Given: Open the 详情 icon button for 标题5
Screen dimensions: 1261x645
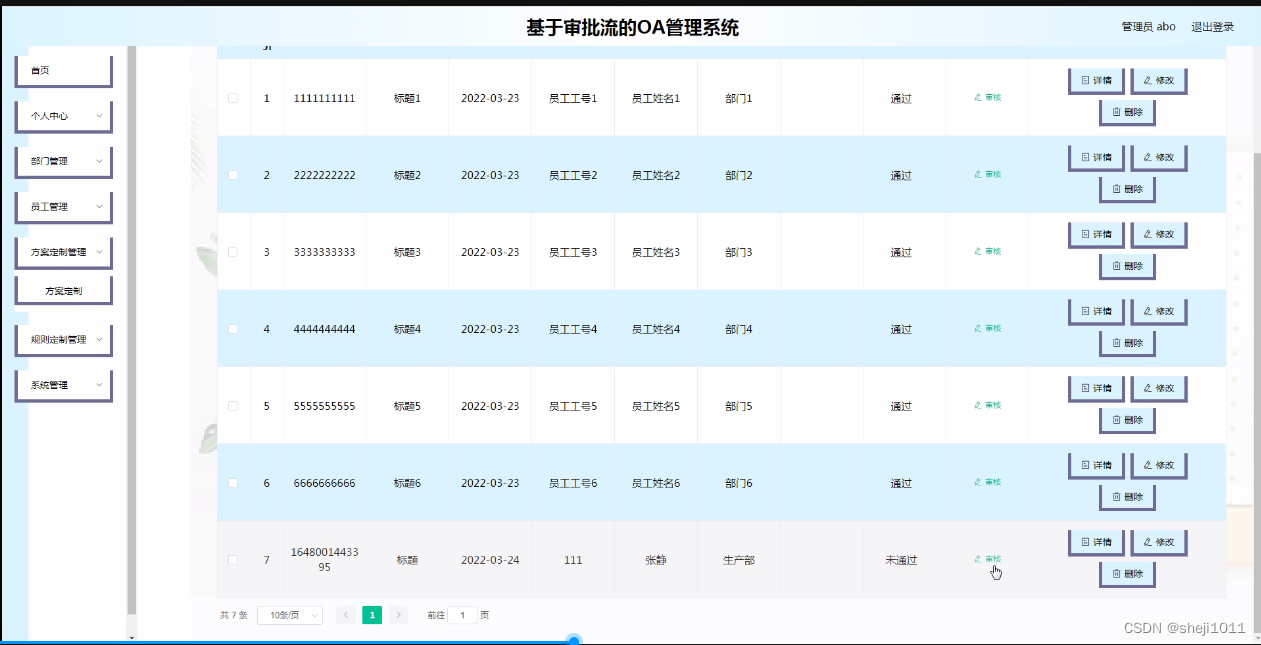Looking at the screenshot, I should coord(1096,388).
